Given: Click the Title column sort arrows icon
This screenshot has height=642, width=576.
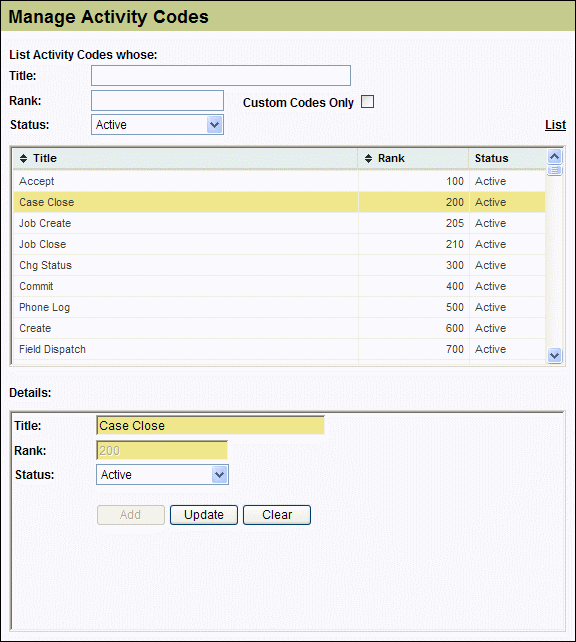Looking at the screenshot, I should pos(23,158).
